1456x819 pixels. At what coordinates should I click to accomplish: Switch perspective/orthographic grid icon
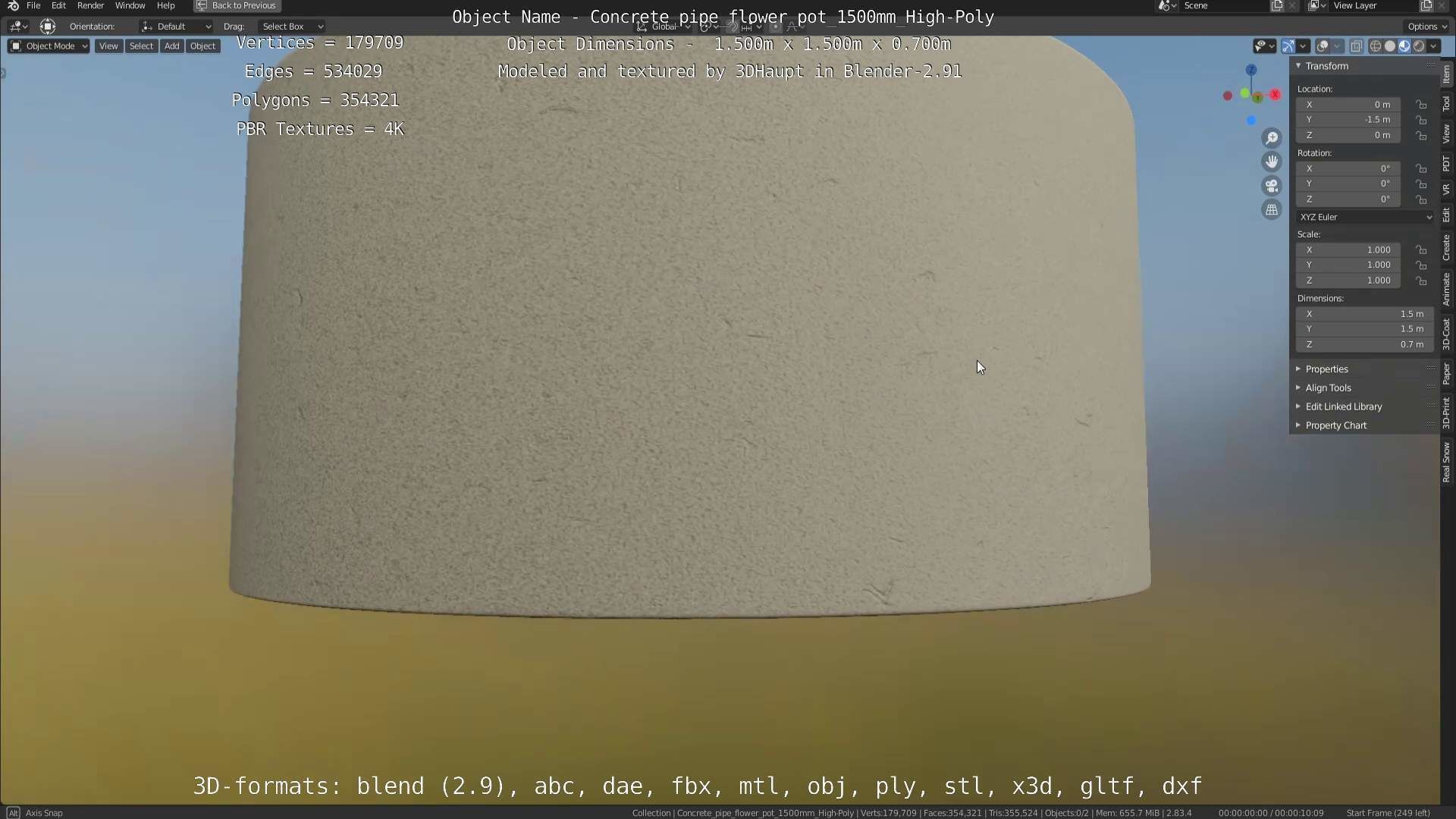point(1272,210)
